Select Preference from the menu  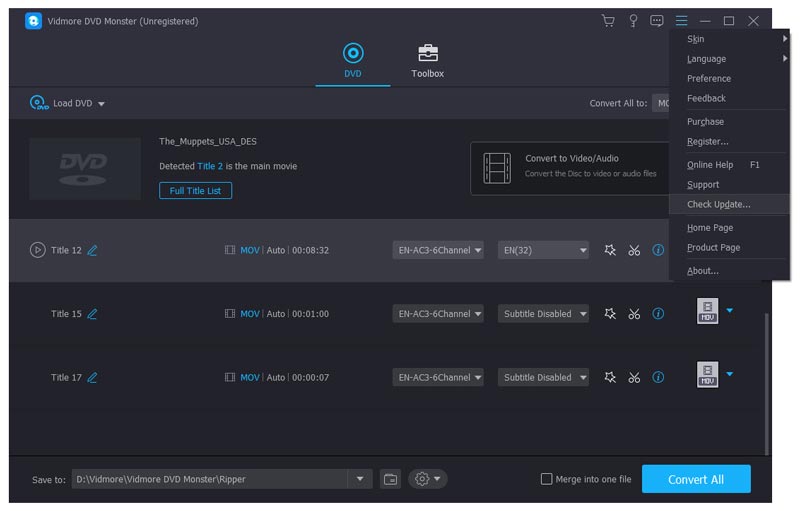(730, 79)
